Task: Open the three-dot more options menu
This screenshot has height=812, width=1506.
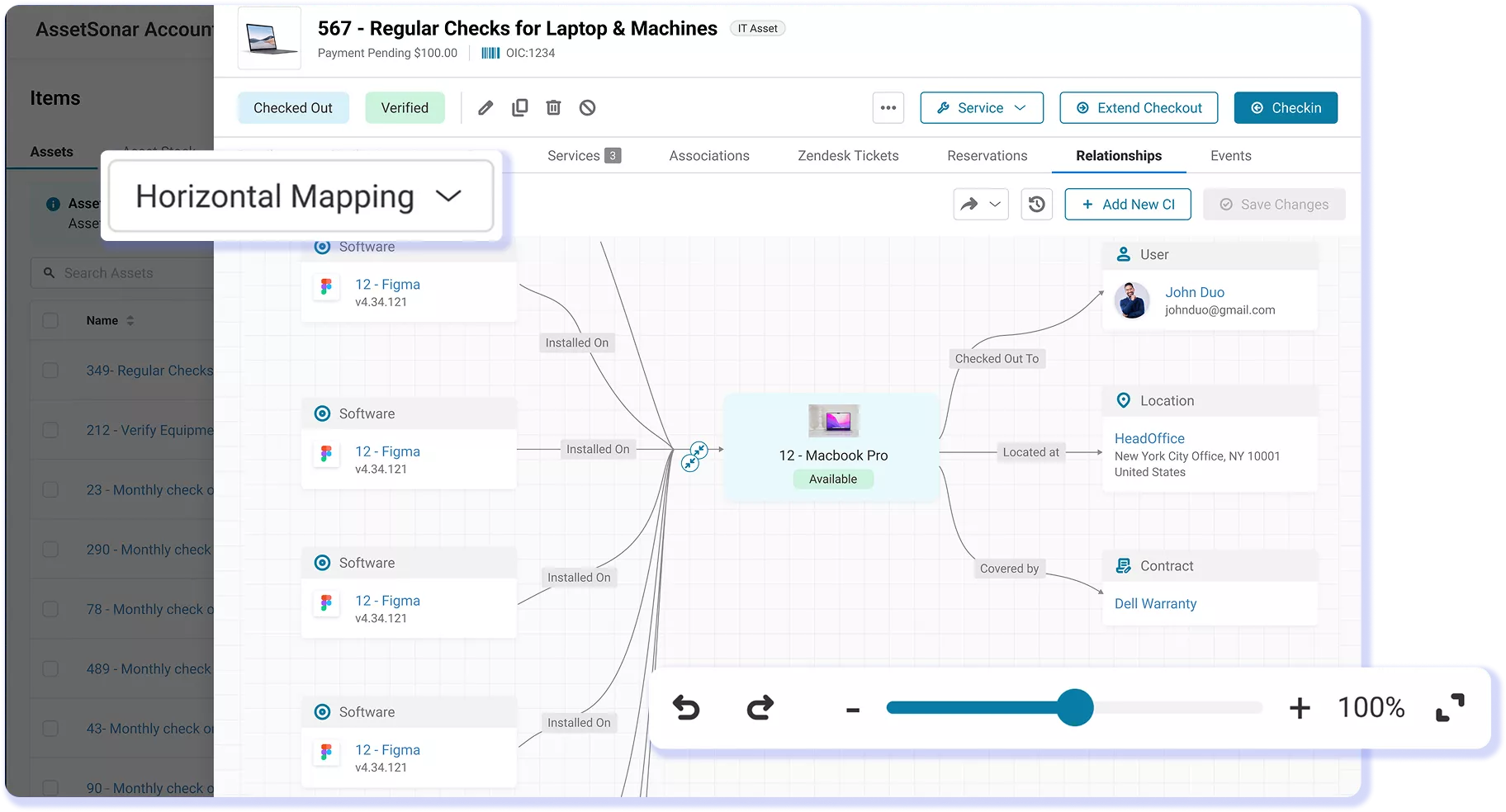Action: [888, 108]
